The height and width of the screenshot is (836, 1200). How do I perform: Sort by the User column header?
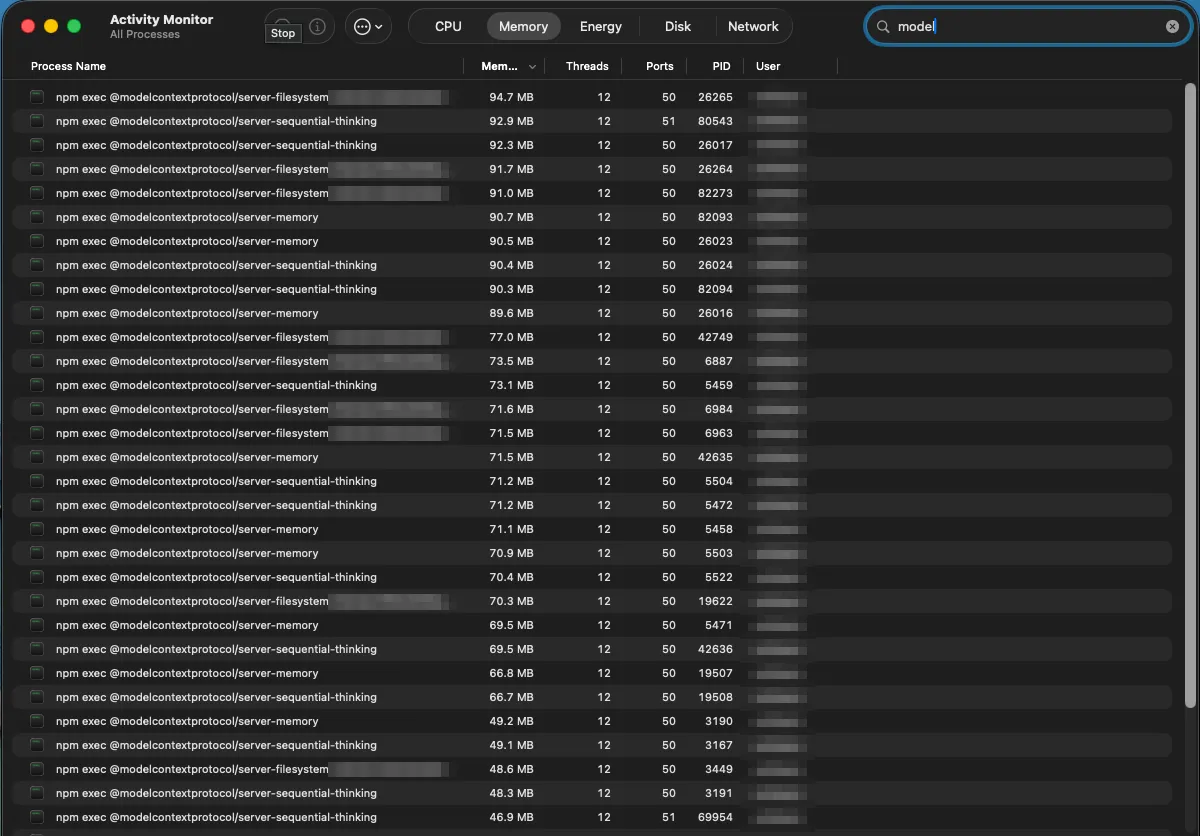[x=768, y=66]
